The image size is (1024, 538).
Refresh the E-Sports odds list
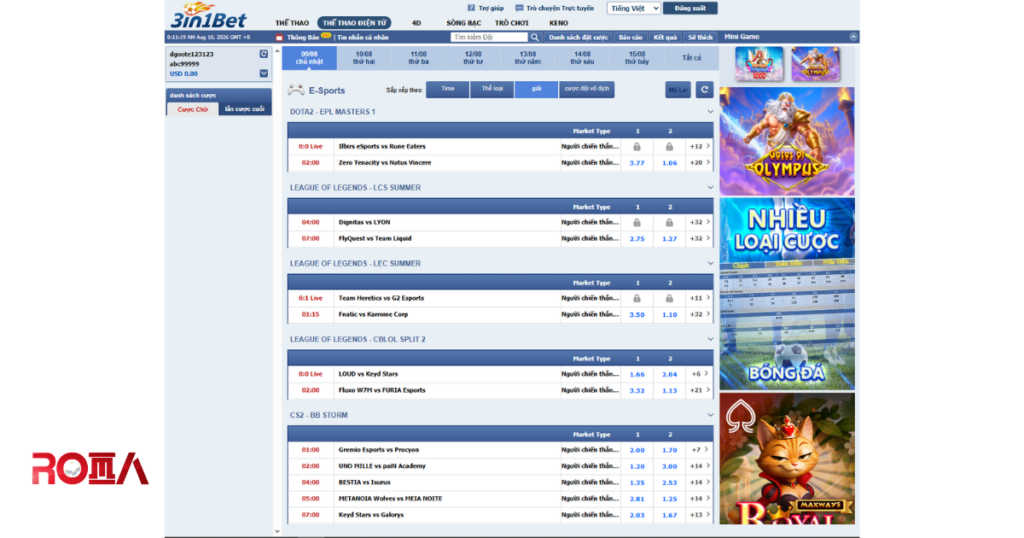(704, 89)
